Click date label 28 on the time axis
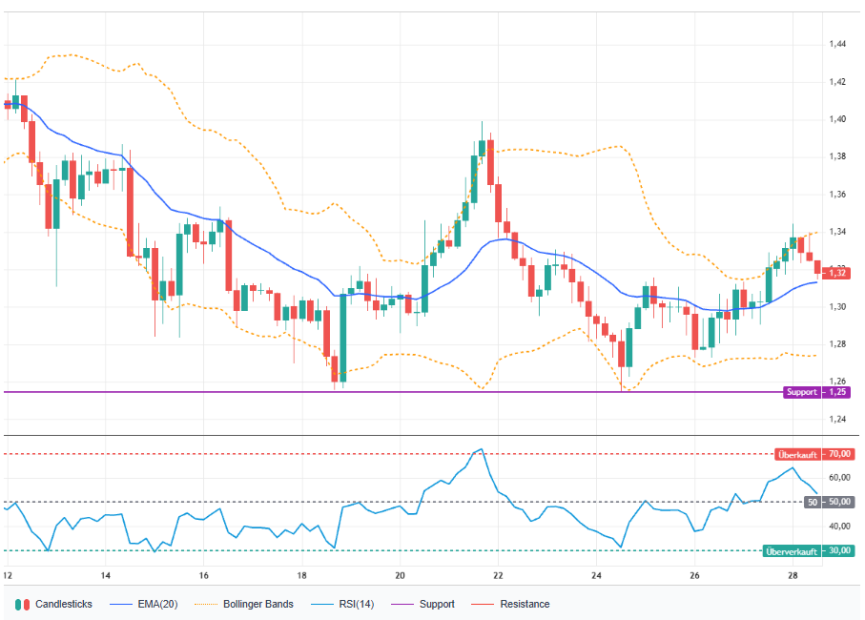Viewport: 865px width, 620px height. 793,575
